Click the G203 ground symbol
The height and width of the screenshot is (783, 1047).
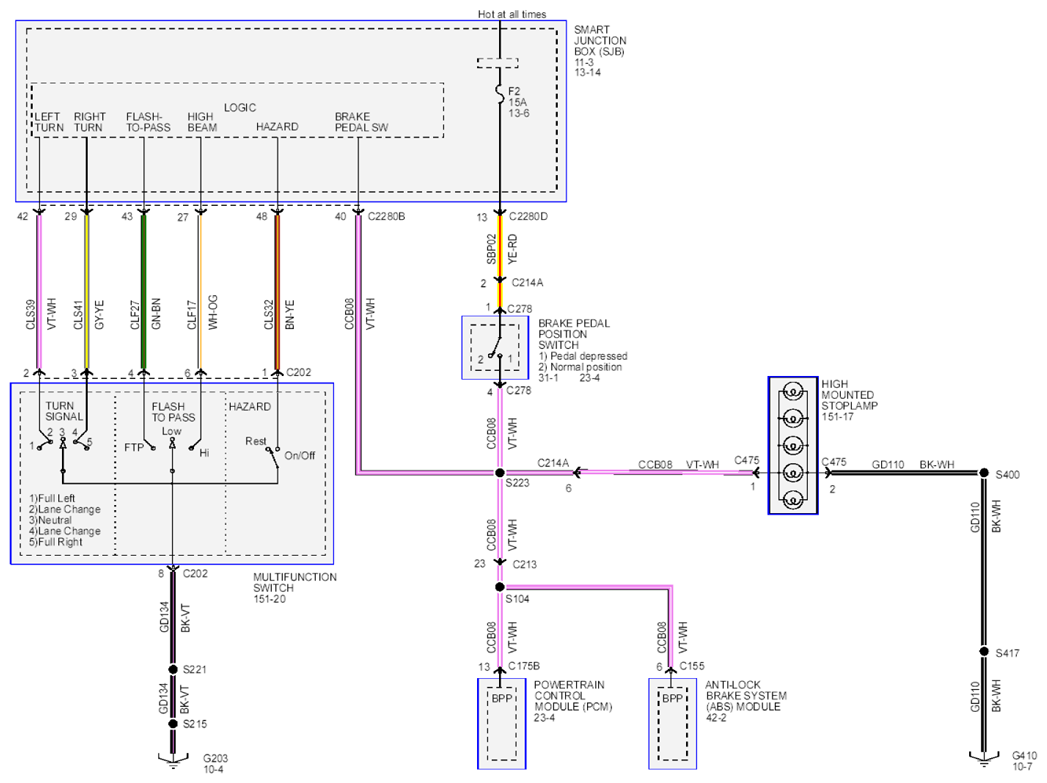(x=173, y=761)
